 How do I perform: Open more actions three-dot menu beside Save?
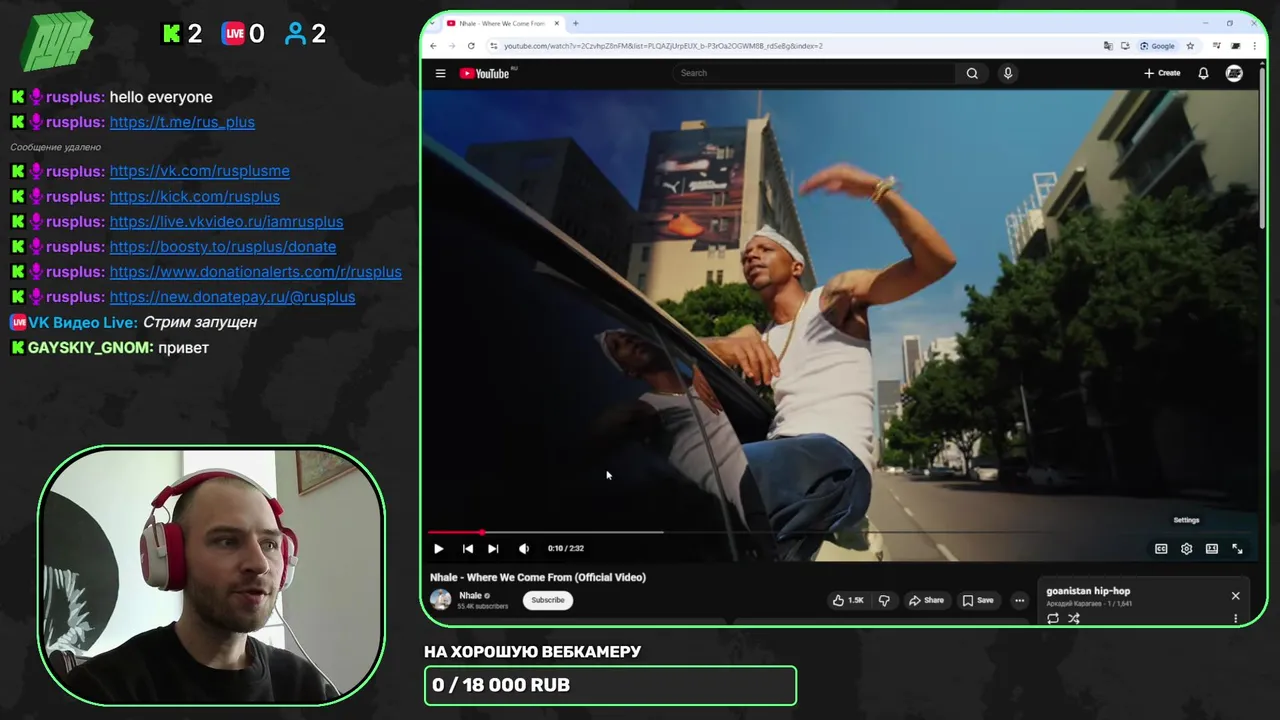[1019, 600]
